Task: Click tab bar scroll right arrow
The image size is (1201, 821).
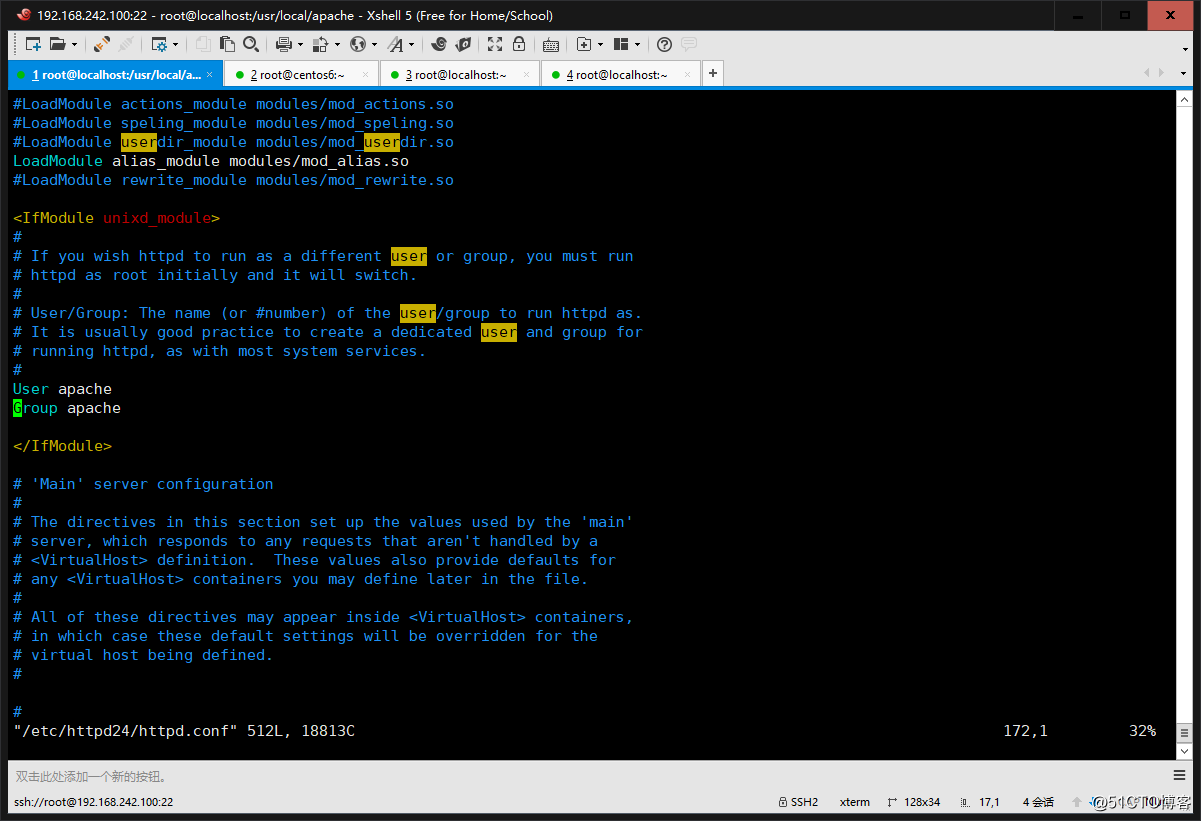Action: [1161, 74]
